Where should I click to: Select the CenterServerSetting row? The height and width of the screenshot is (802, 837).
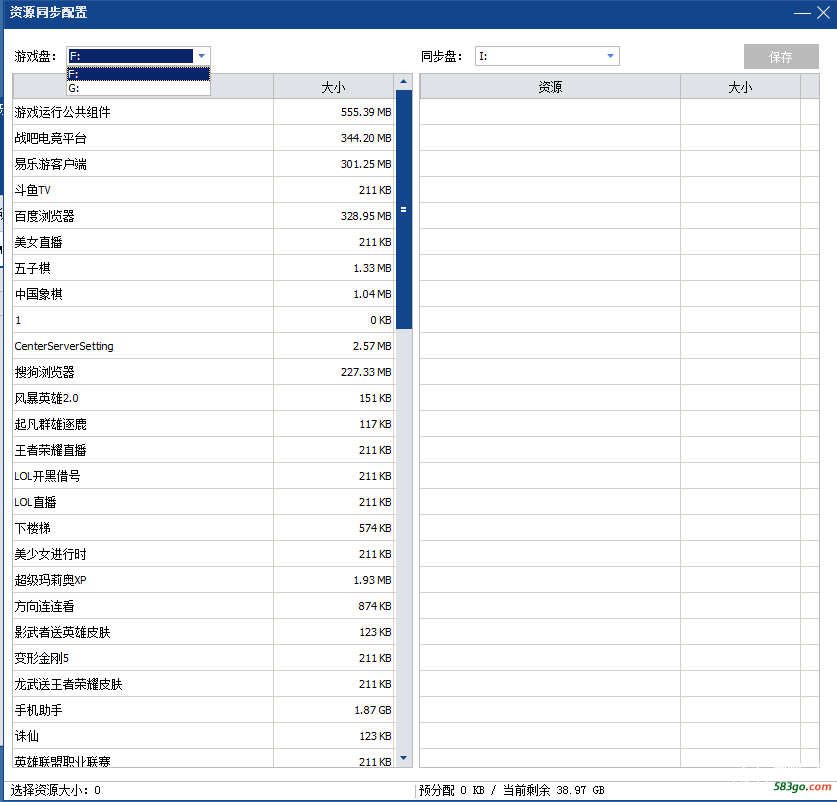(x=203, y=346)
